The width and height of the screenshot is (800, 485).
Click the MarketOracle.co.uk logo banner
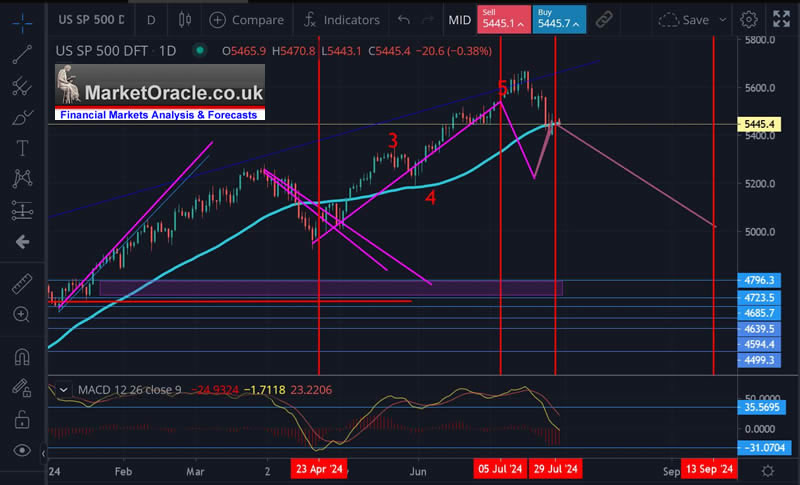click(160, 92)
